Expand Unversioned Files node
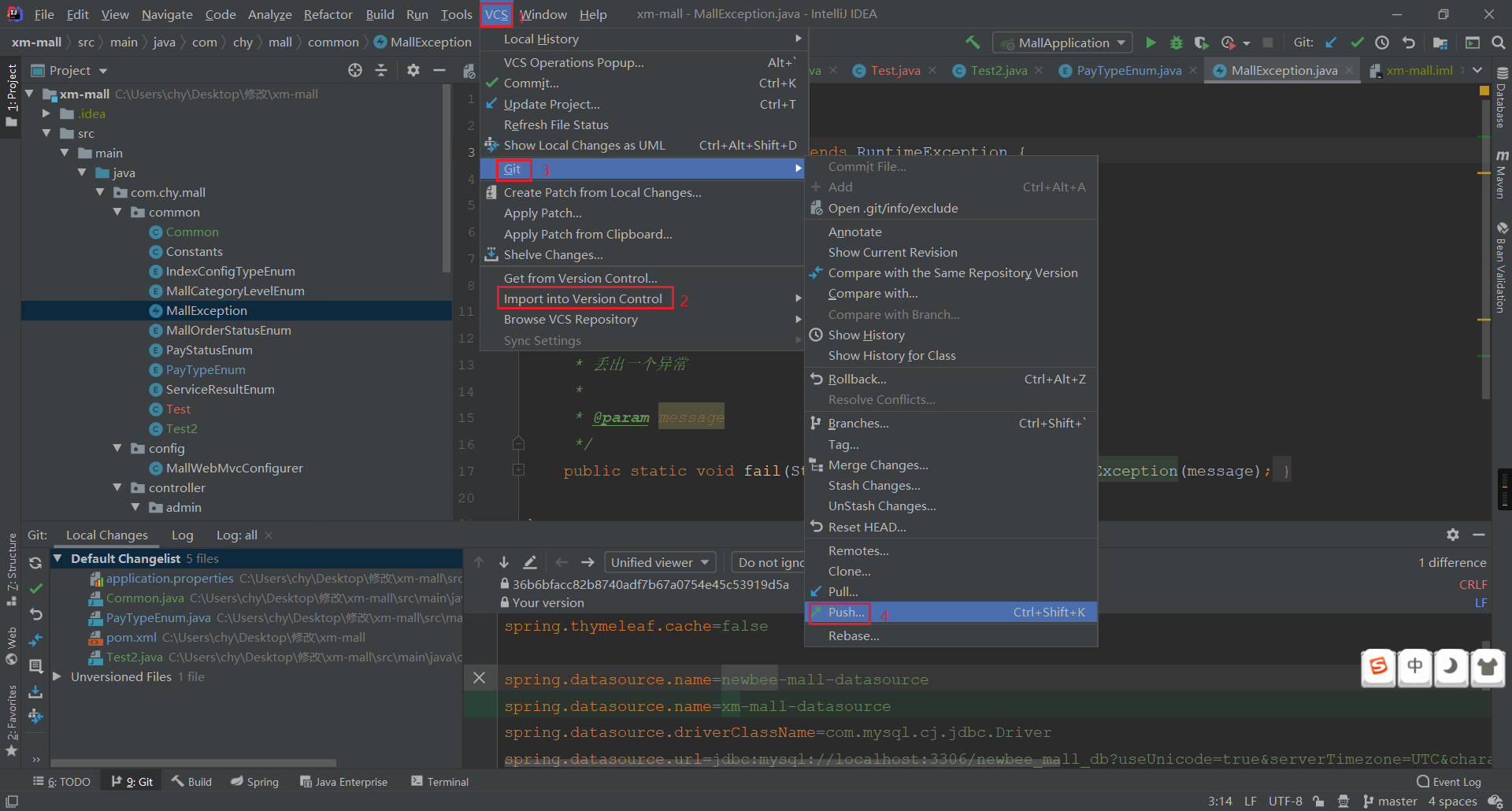This screenshot has width=1512, height=811. 57,676
